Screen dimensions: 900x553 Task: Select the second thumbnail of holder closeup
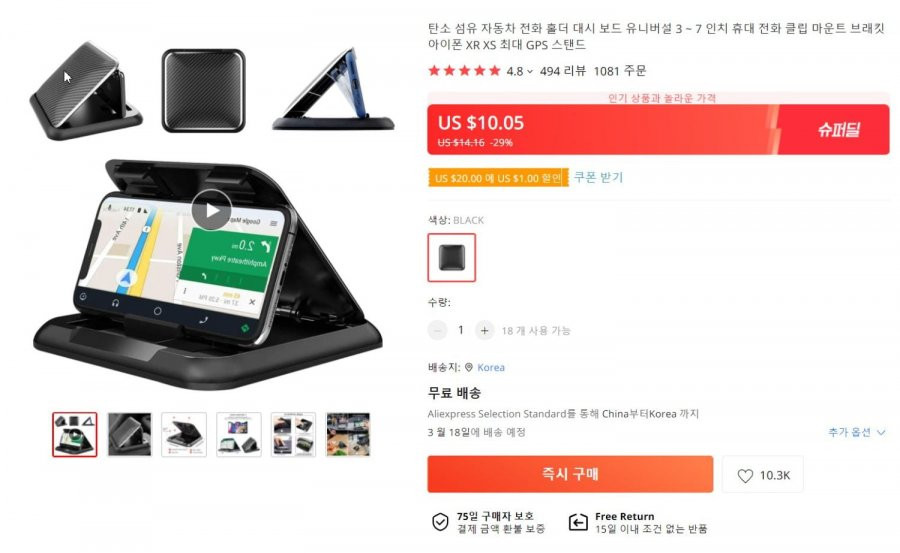[x=130, y=435]
